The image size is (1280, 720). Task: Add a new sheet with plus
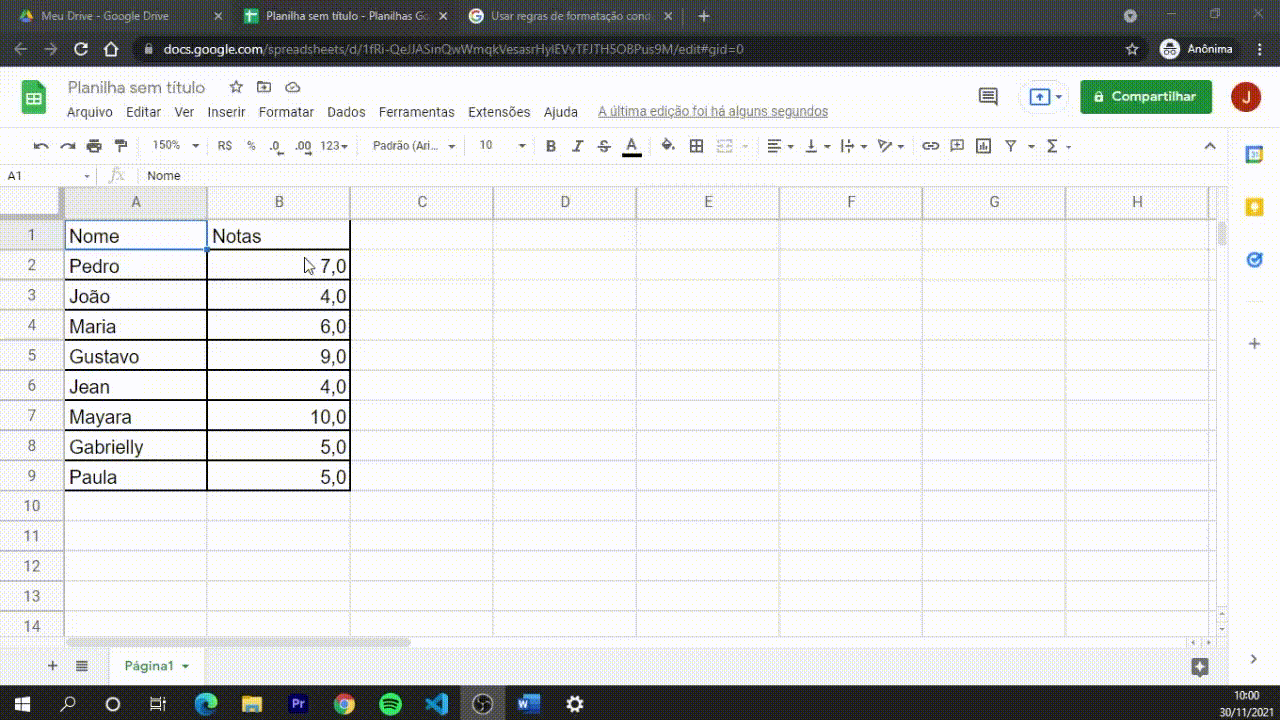(53, 666)
